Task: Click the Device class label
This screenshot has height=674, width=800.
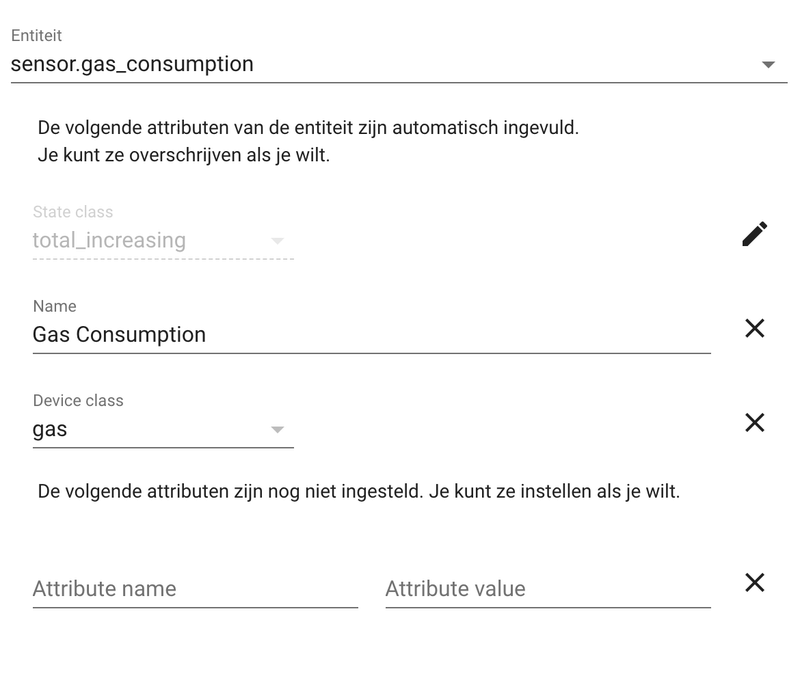Action: point(78,401)
